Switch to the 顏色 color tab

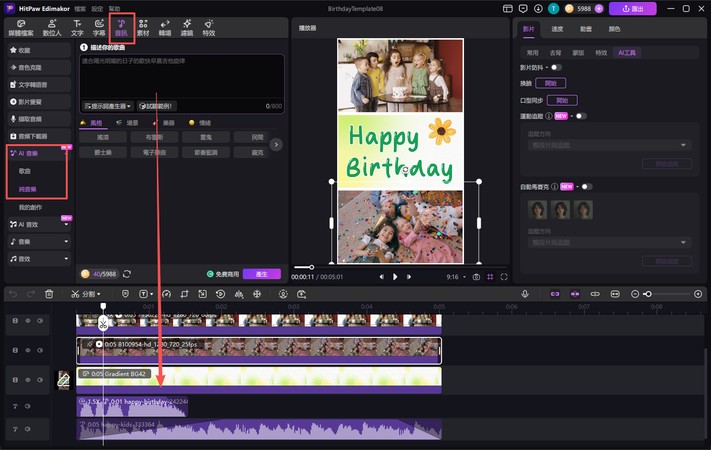pos(614,29)
